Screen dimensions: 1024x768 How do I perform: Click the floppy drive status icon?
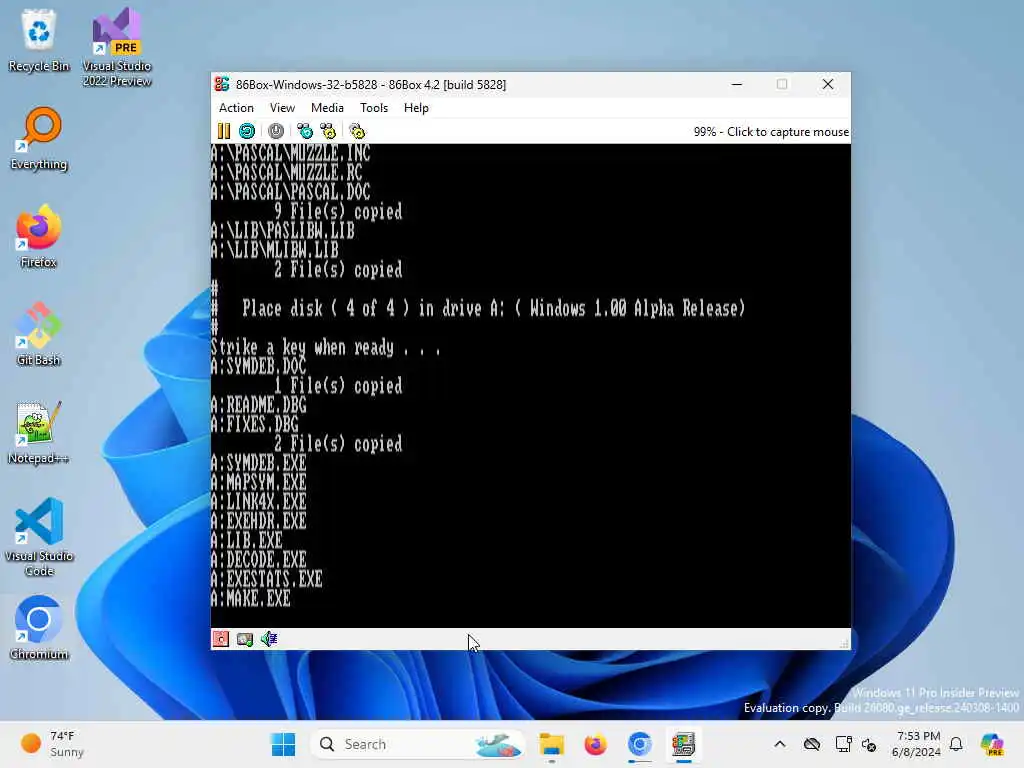tap(221, 639)
